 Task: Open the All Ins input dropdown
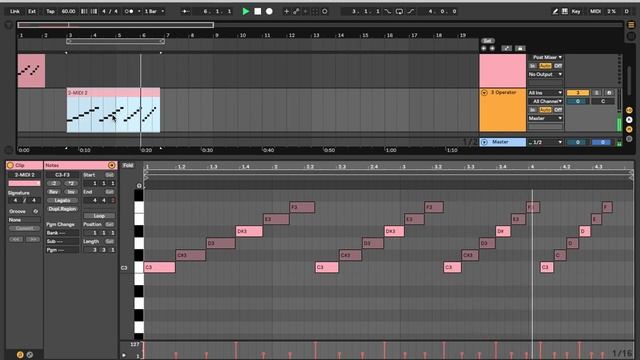(x=546, y=93)
